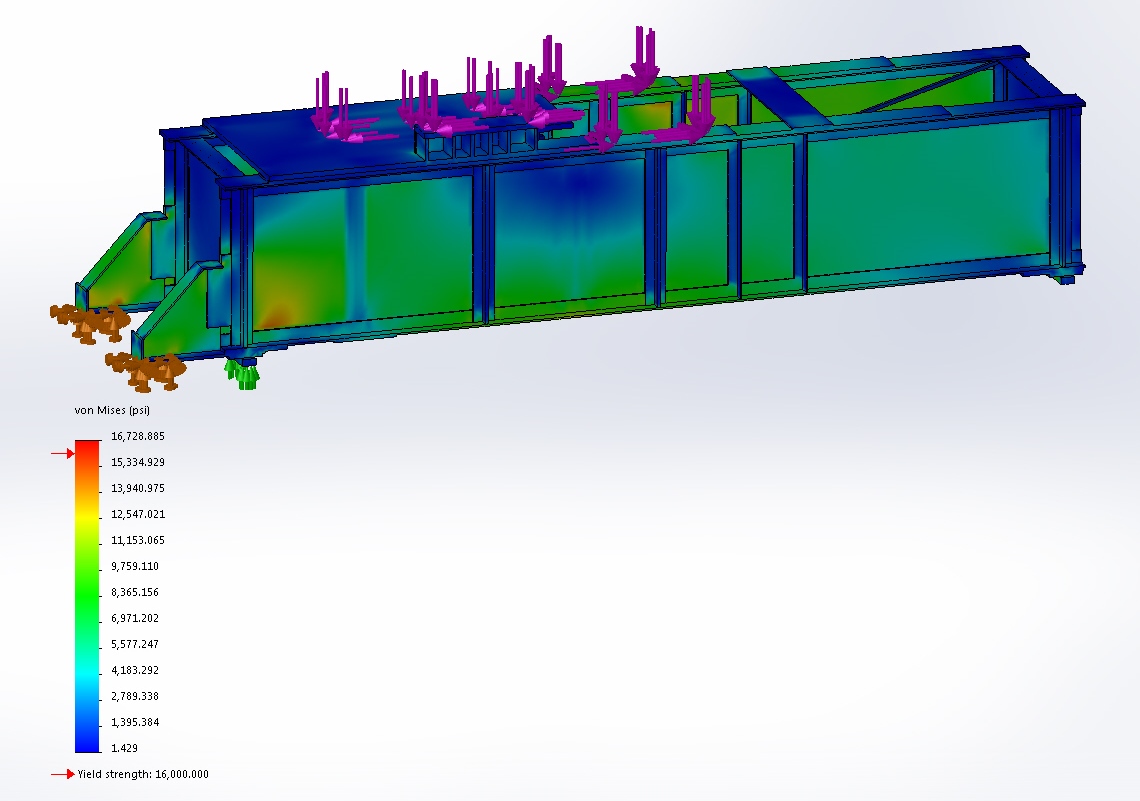Click the minimum legend value 1.429

click(x=124, y=748)
